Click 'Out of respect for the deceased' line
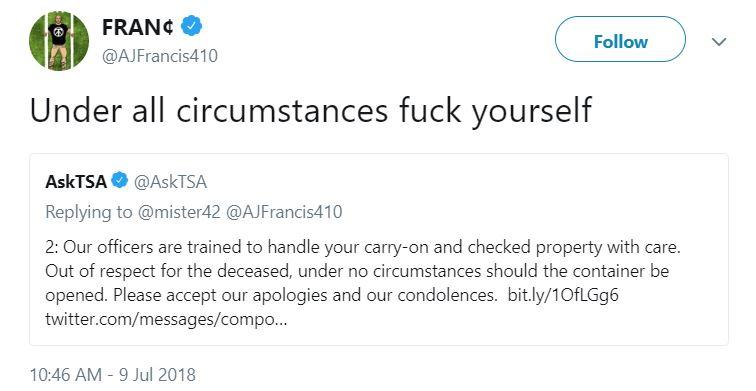The image size is (756, 391). pyautogui.click(x=169, y=271)
